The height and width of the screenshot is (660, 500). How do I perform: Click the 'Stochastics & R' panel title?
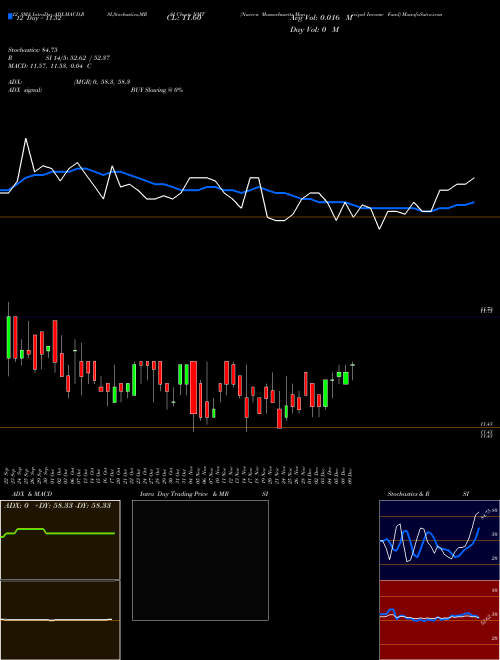click(x=408, y=494)
